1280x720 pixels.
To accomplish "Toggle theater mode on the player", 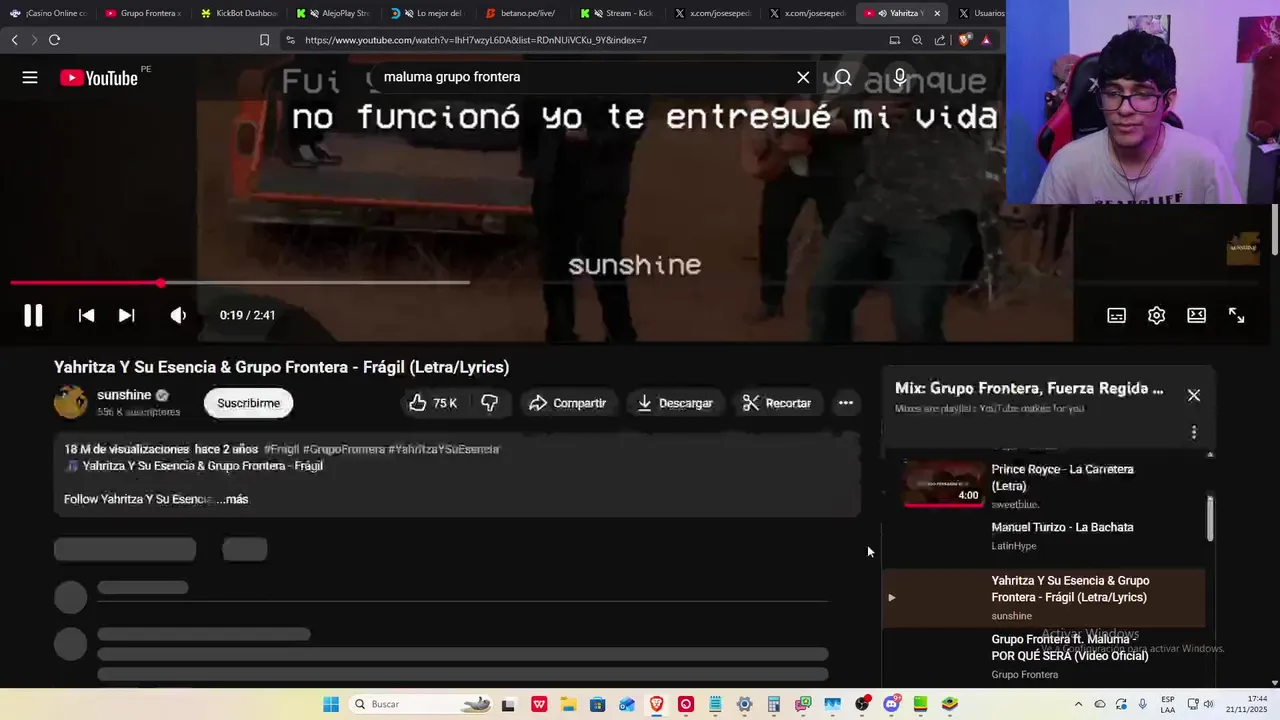I will (1197, 315).
